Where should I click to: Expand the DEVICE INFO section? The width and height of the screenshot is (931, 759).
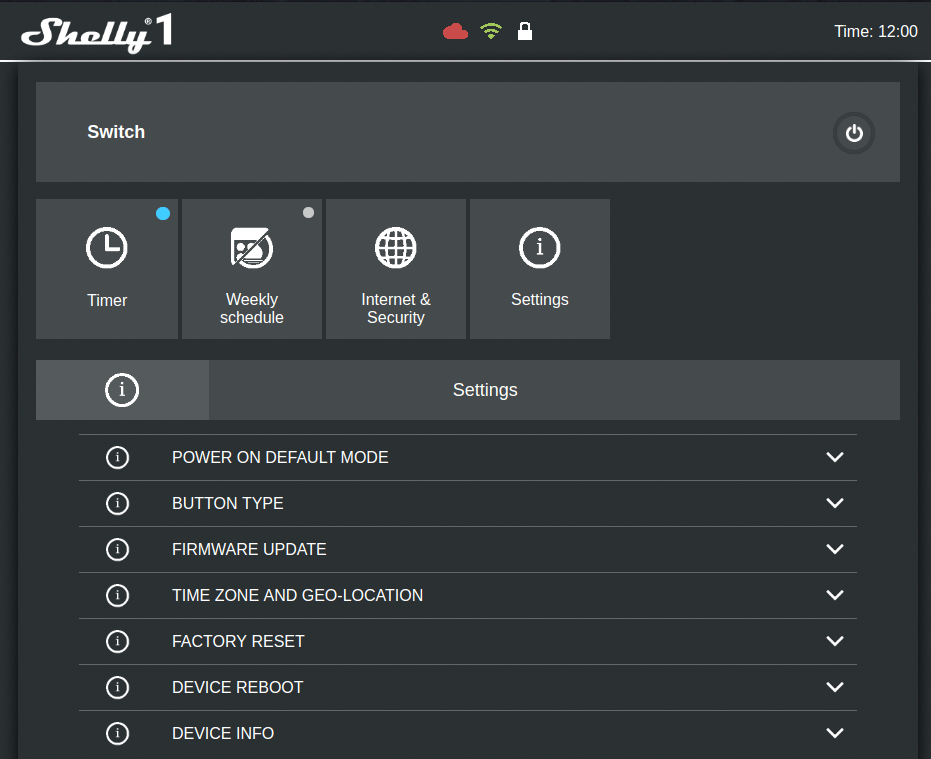click(466, 733)
